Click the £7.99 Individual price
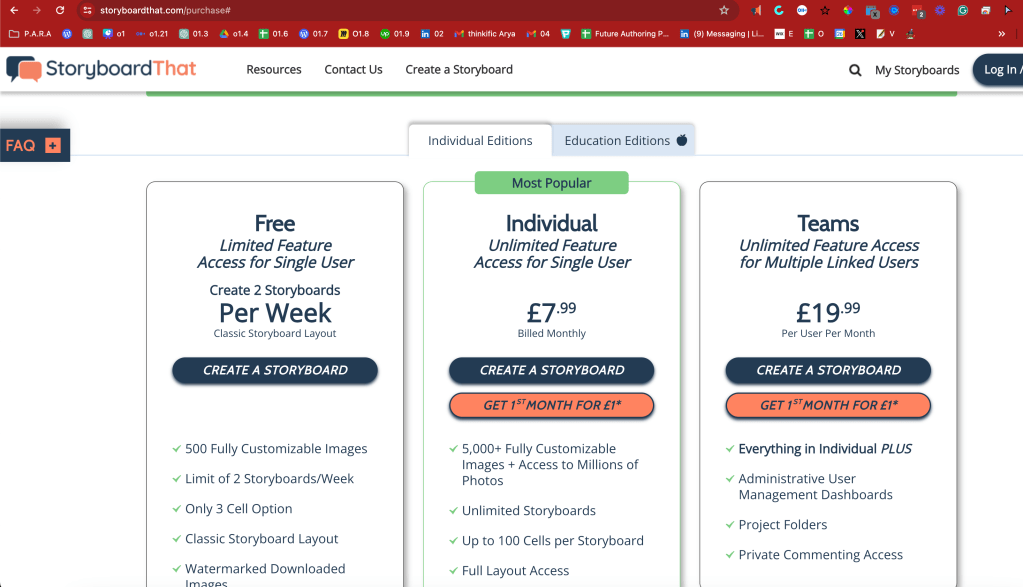This screenshot has width=1023, height=587. point(552,312)
